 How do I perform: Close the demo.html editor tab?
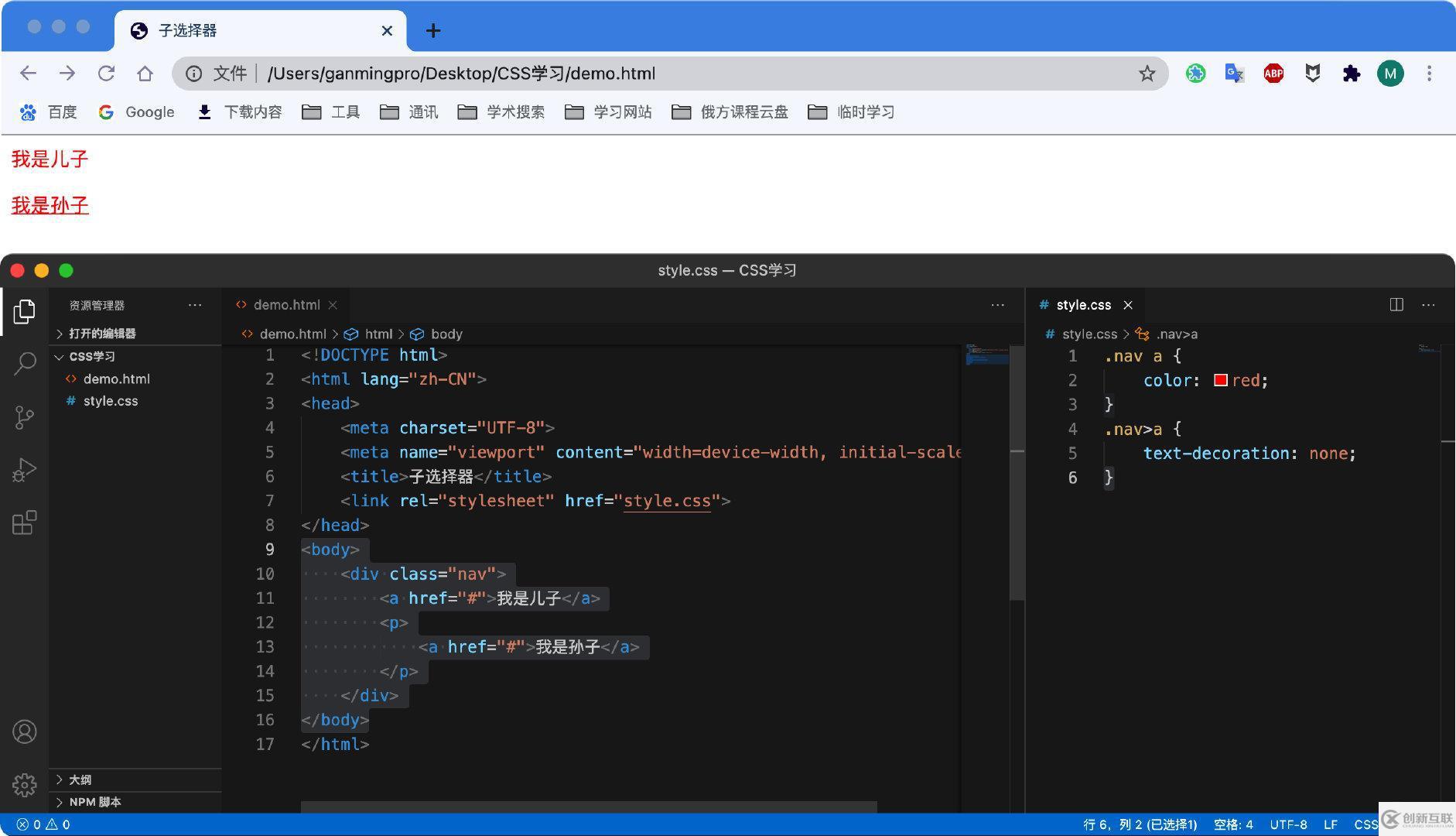pos(333,305)
